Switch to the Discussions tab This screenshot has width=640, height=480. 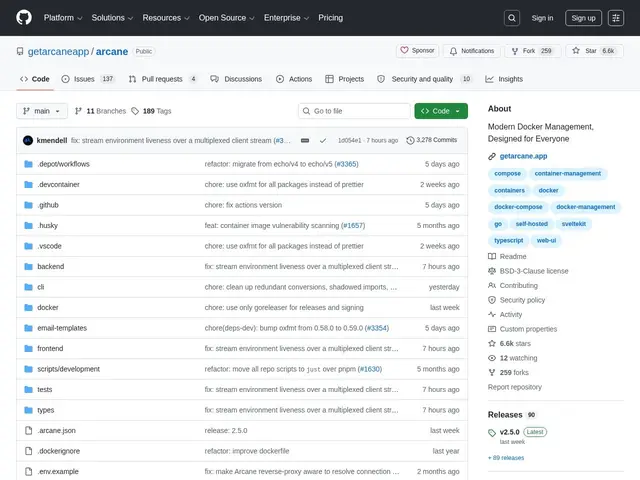(x=236, y=79)
